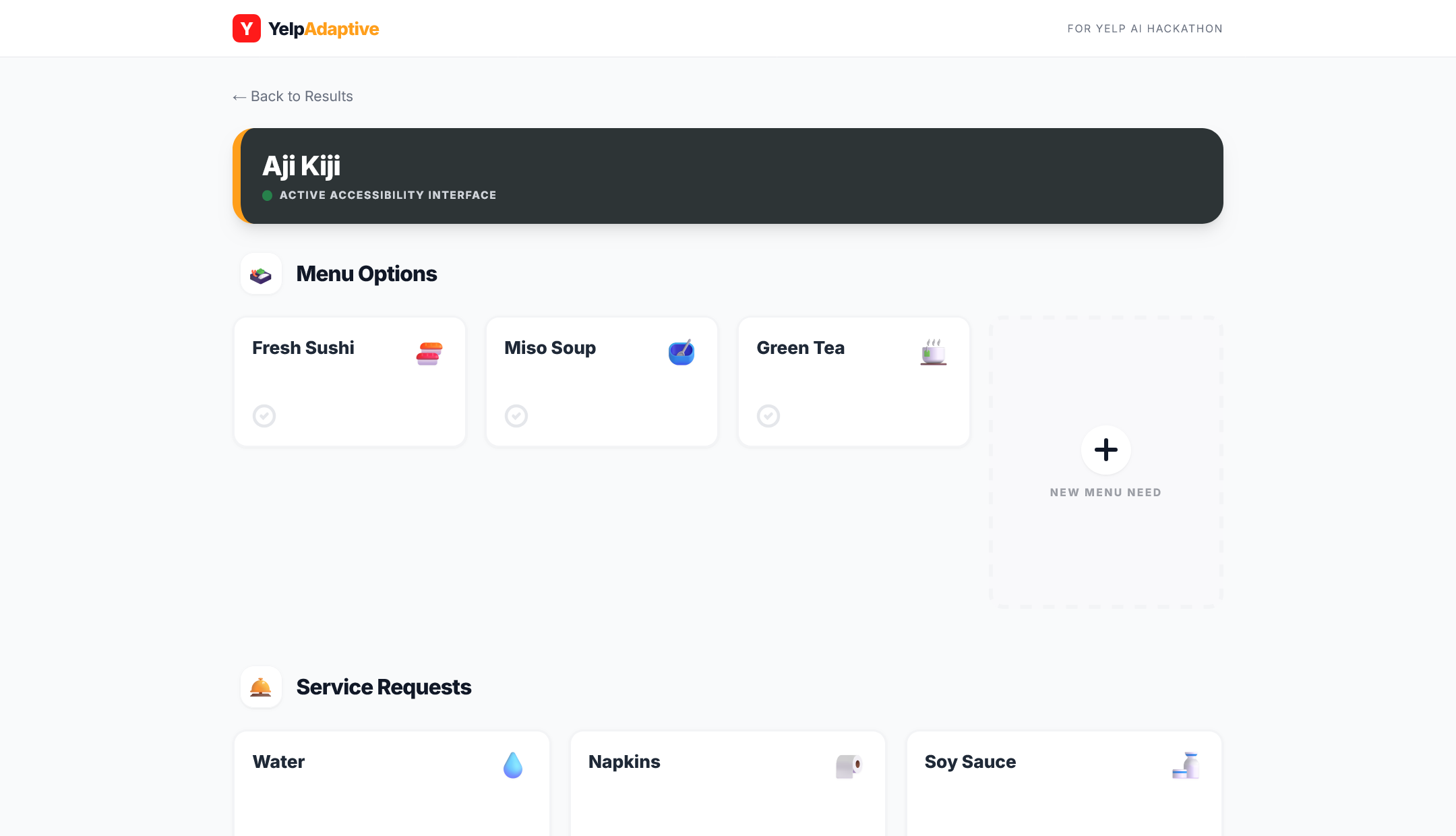This screenshot has height=836, width=1456.
Task: Toggle the Fresh Sushi check circle
Action: [x=264, y=416]
